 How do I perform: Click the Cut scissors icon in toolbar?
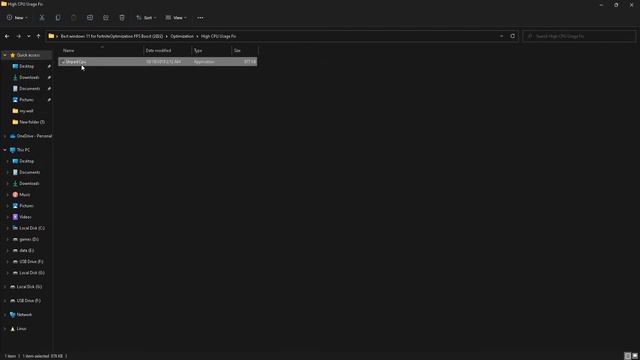click(x=42, y=18)
